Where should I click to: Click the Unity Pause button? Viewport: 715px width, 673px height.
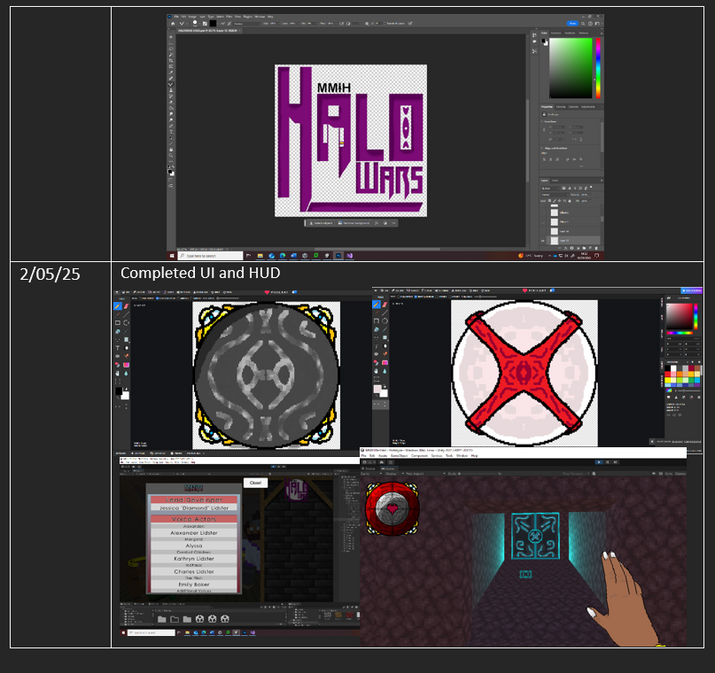pyautogui.click(x=607, y=462)
